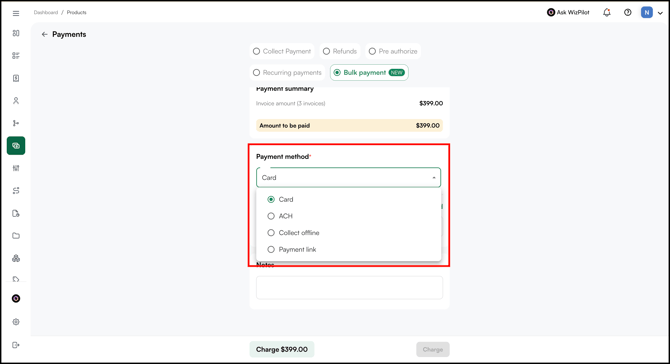Open the hamburger menu in the sidebar
Viewport: 670px width, 364px height.
point(16,13)
